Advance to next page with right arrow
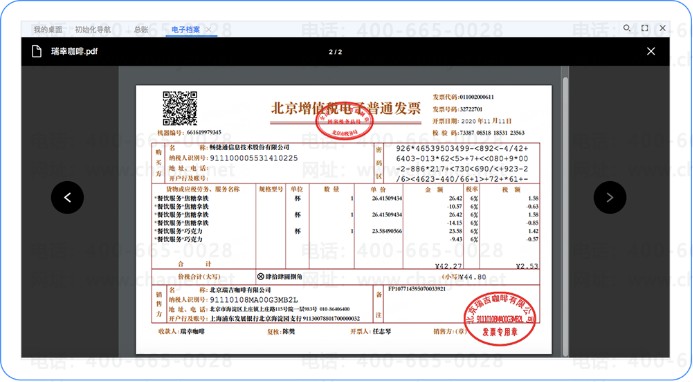This screenshot has width=693, height=382. coord(609,197)
